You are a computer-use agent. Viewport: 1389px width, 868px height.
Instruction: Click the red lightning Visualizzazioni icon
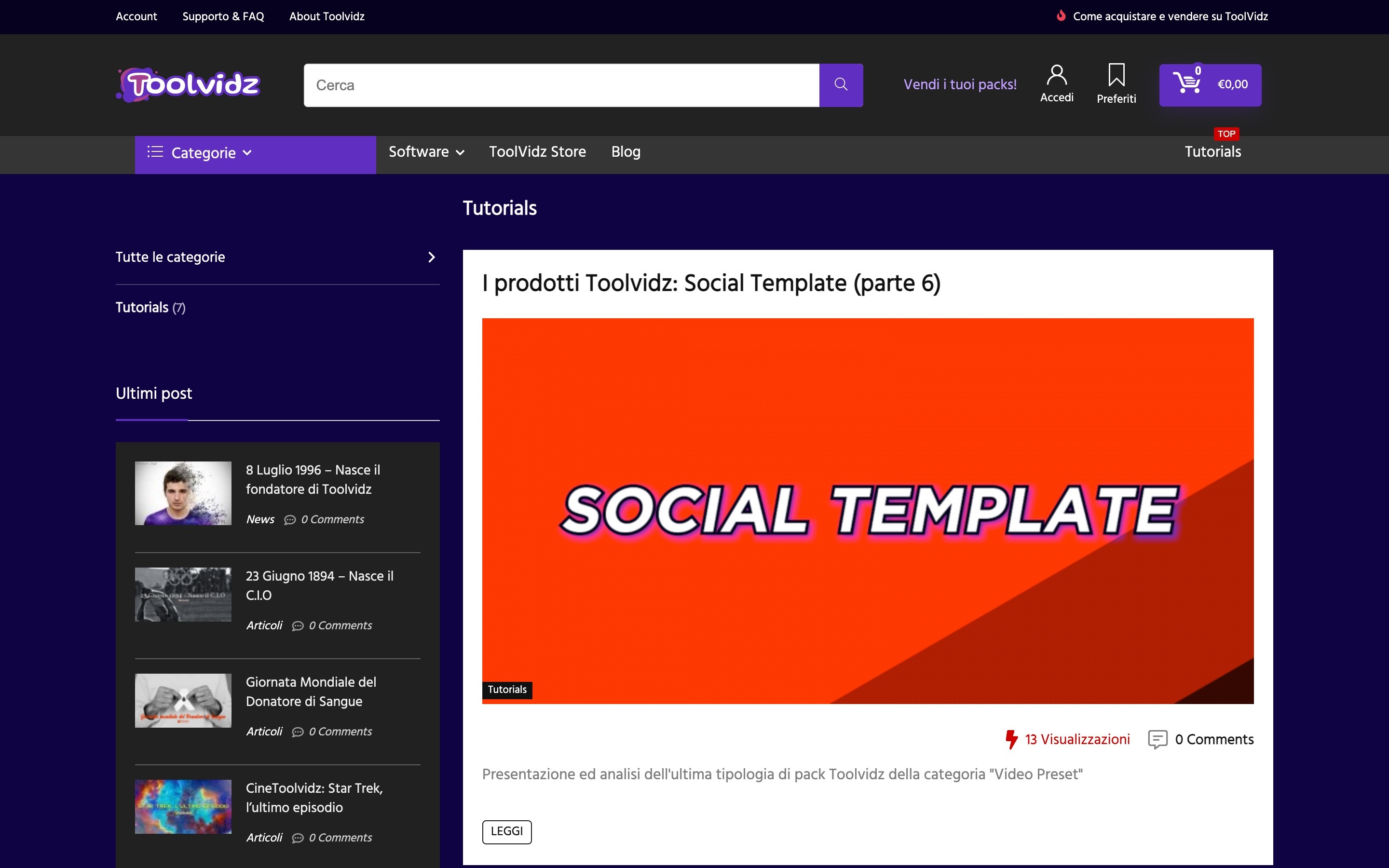coord(1011,739)
